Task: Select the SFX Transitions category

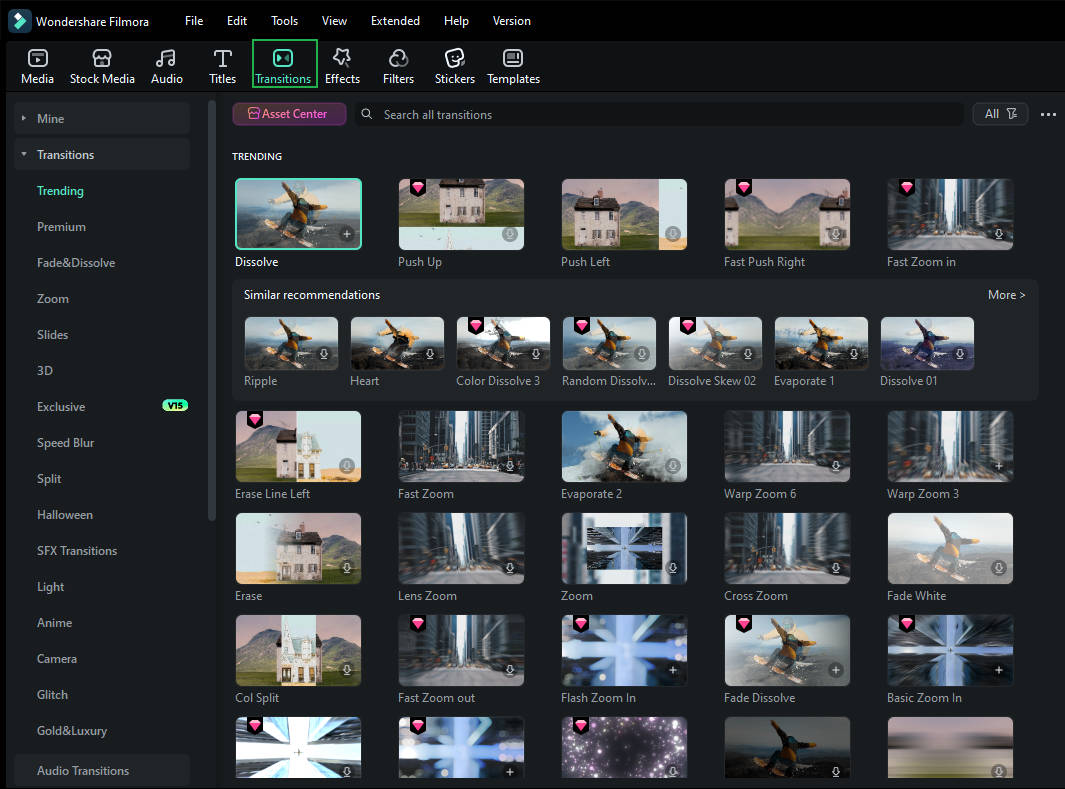Action: (x=77, y=551)
